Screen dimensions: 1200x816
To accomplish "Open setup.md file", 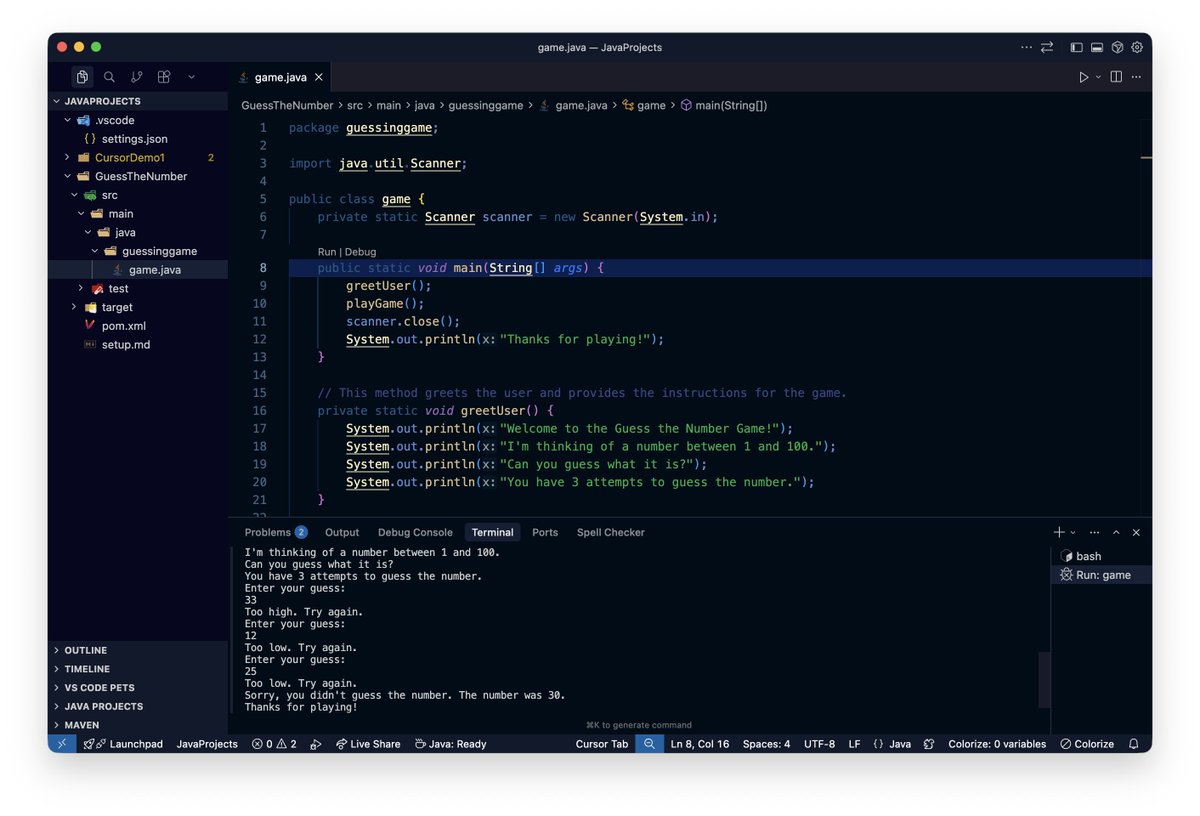I will pyautogui.click(x=138, y=344).
